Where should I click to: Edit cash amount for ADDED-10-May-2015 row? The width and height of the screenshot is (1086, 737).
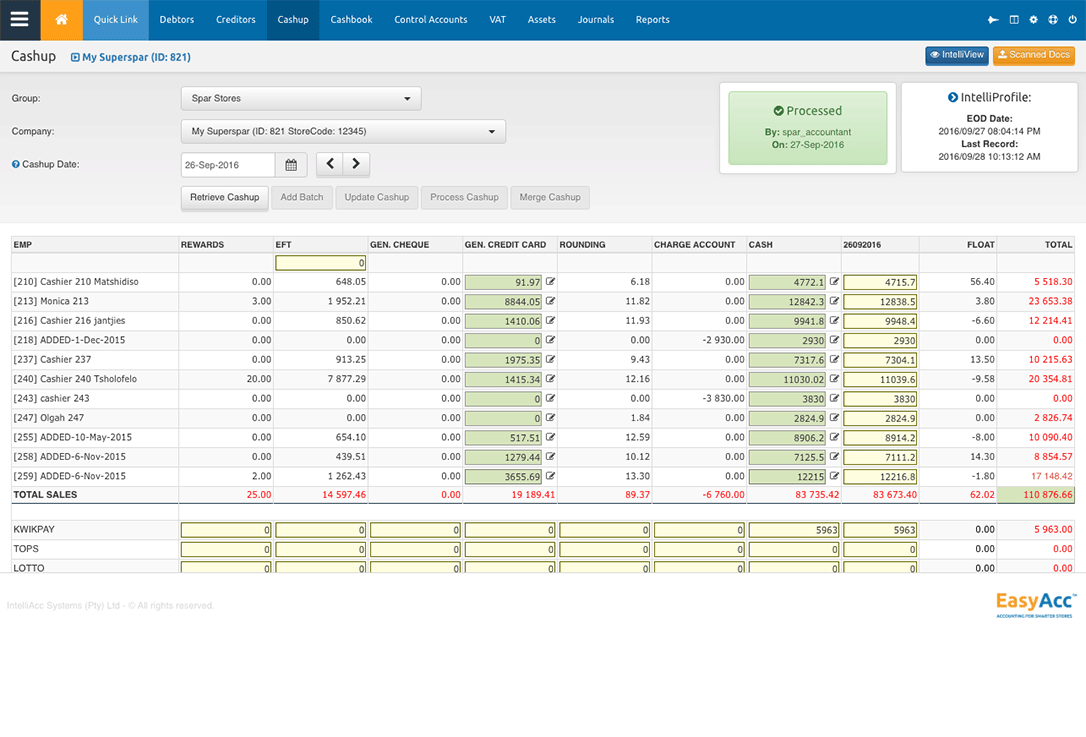pos(835,436)
